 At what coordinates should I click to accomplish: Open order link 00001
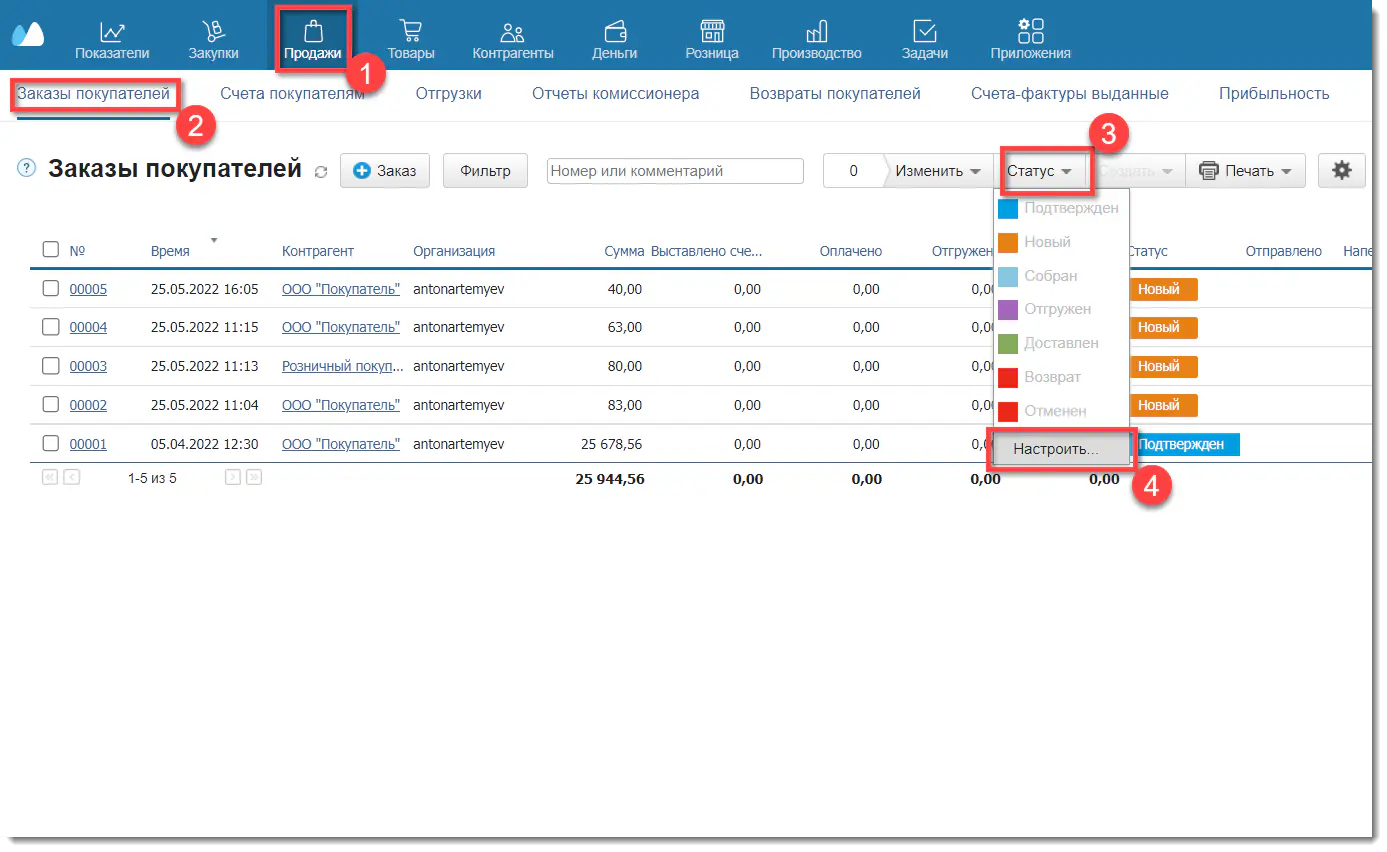tap(88, 444)
